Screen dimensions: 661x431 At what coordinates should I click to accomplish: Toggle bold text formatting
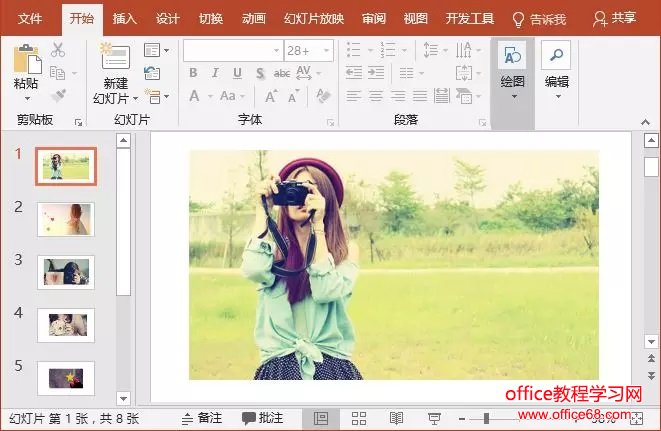click(193, 73)
